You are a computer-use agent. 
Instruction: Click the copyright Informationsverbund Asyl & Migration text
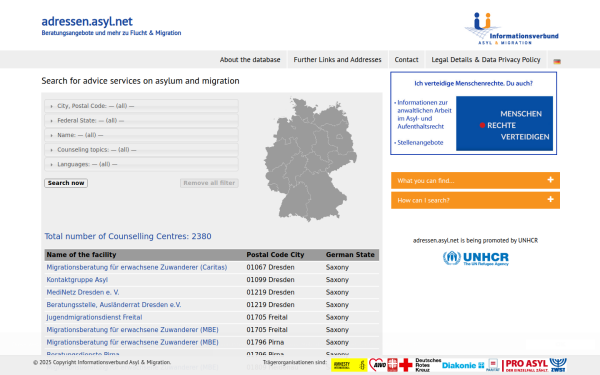(102, 362)
